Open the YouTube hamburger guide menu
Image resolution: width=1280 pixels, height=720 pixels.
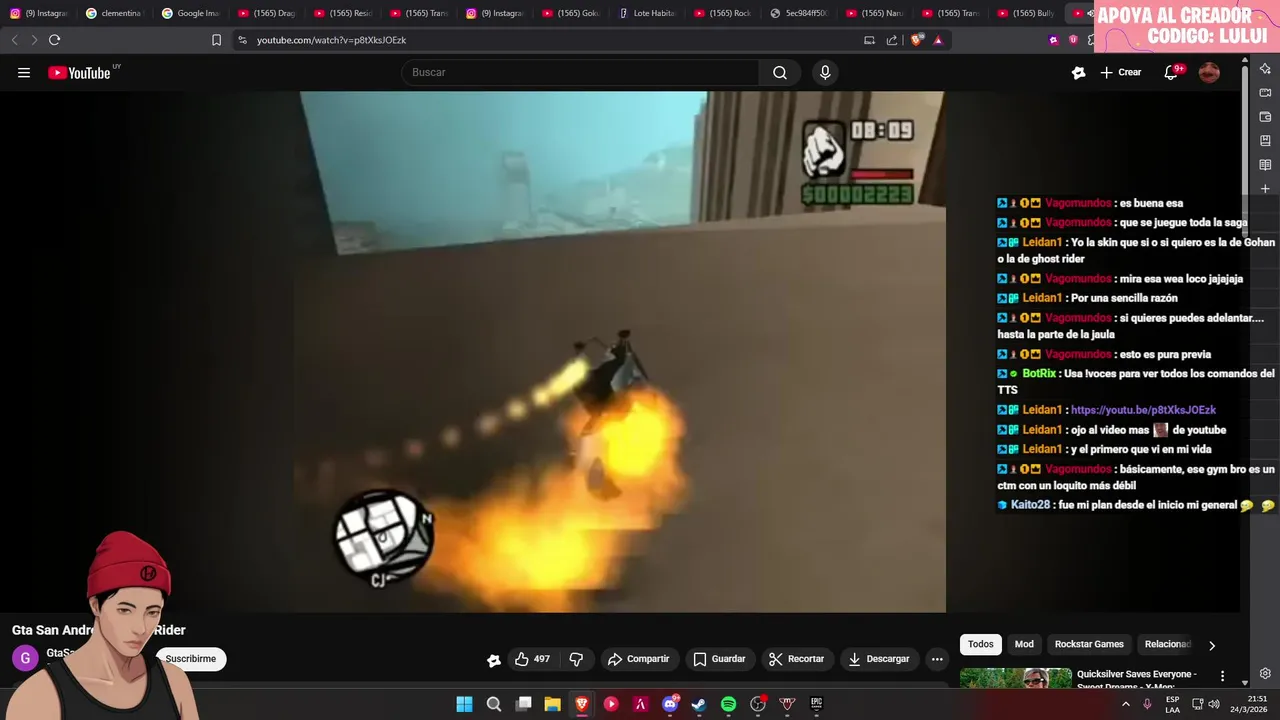24,72
